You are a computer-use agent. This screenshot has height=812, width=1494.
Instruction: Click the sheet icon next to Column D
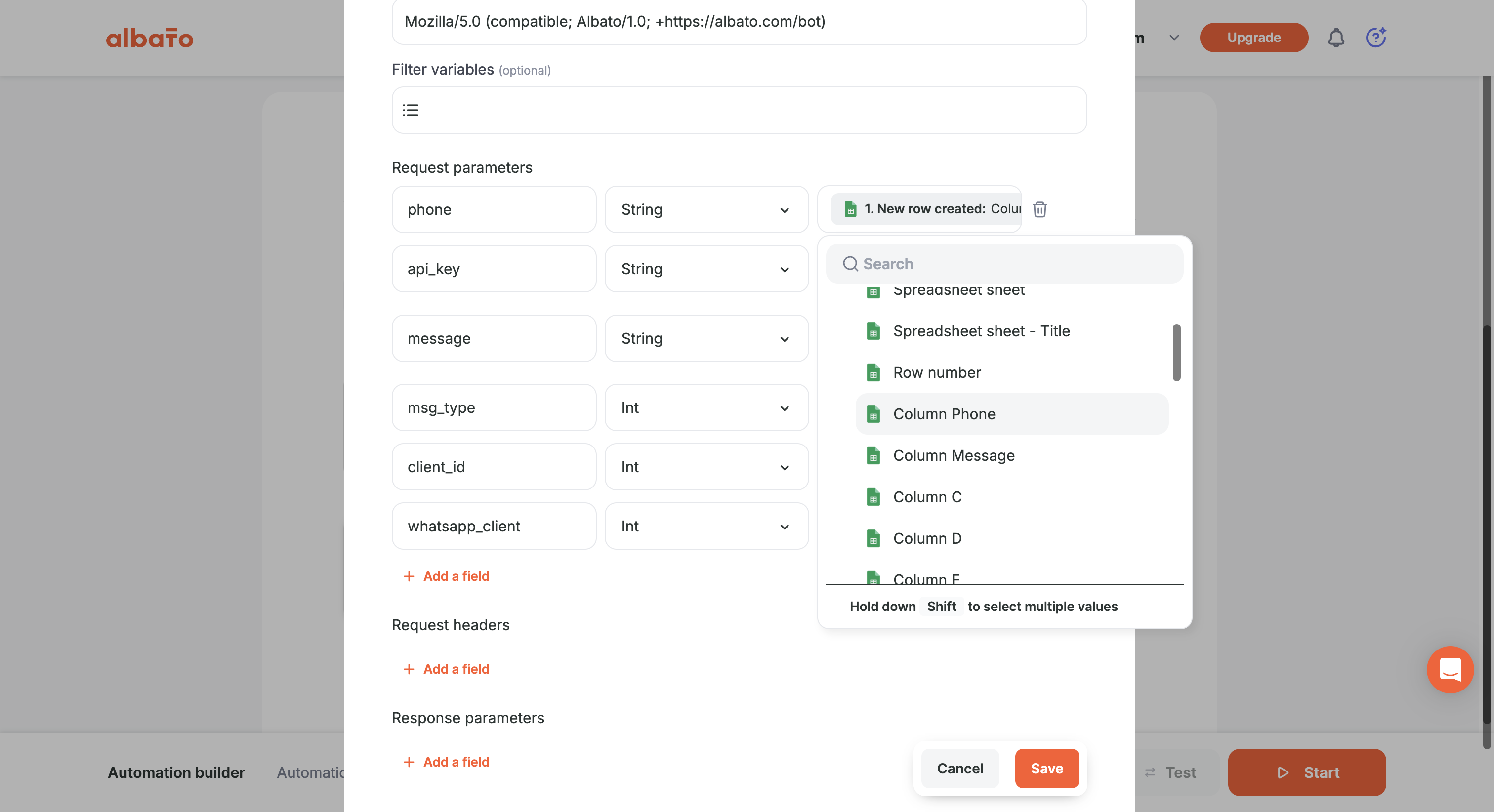click(873, 539)
